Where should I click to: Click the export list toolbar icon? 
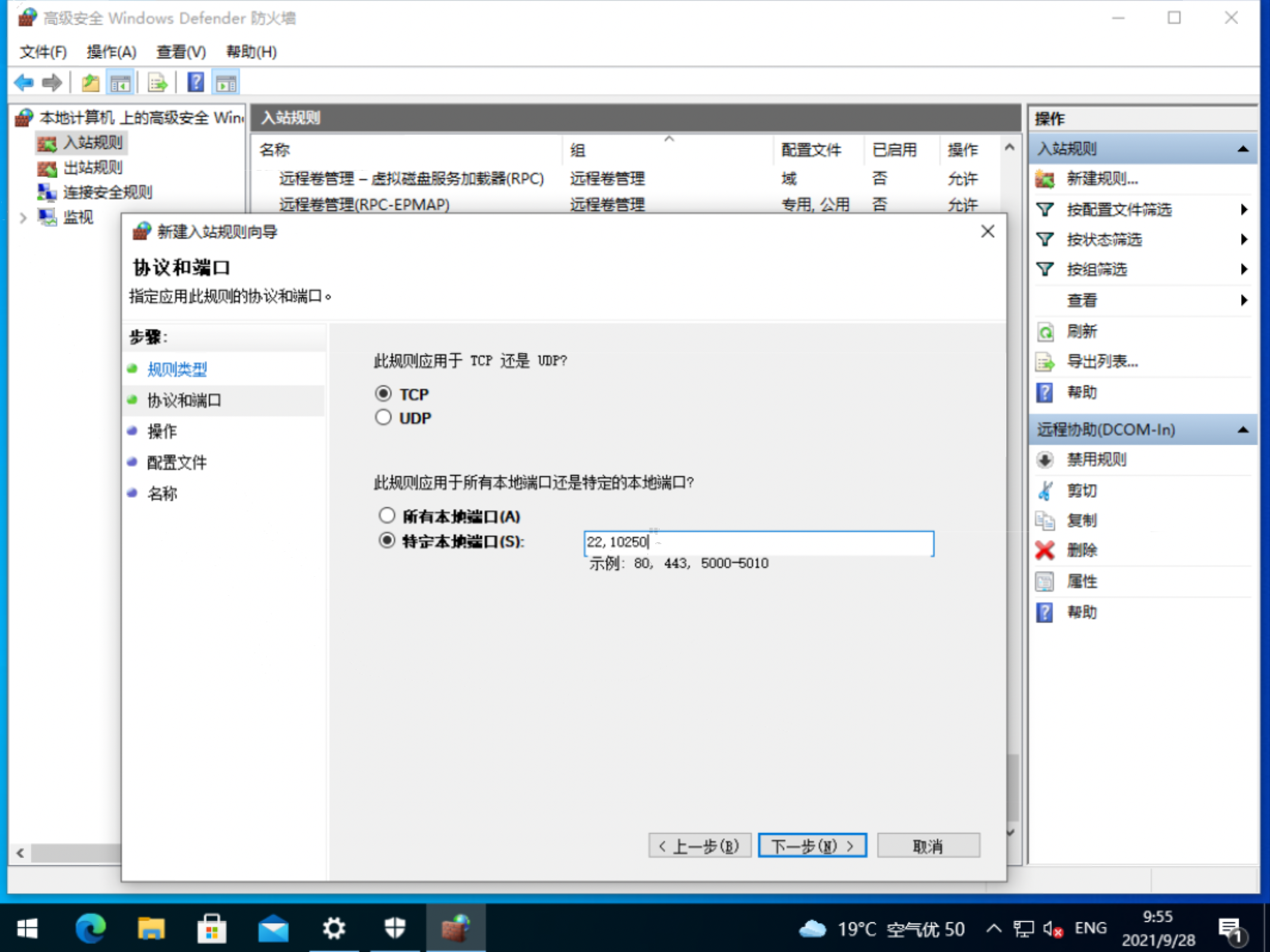(x=158, y=82)
